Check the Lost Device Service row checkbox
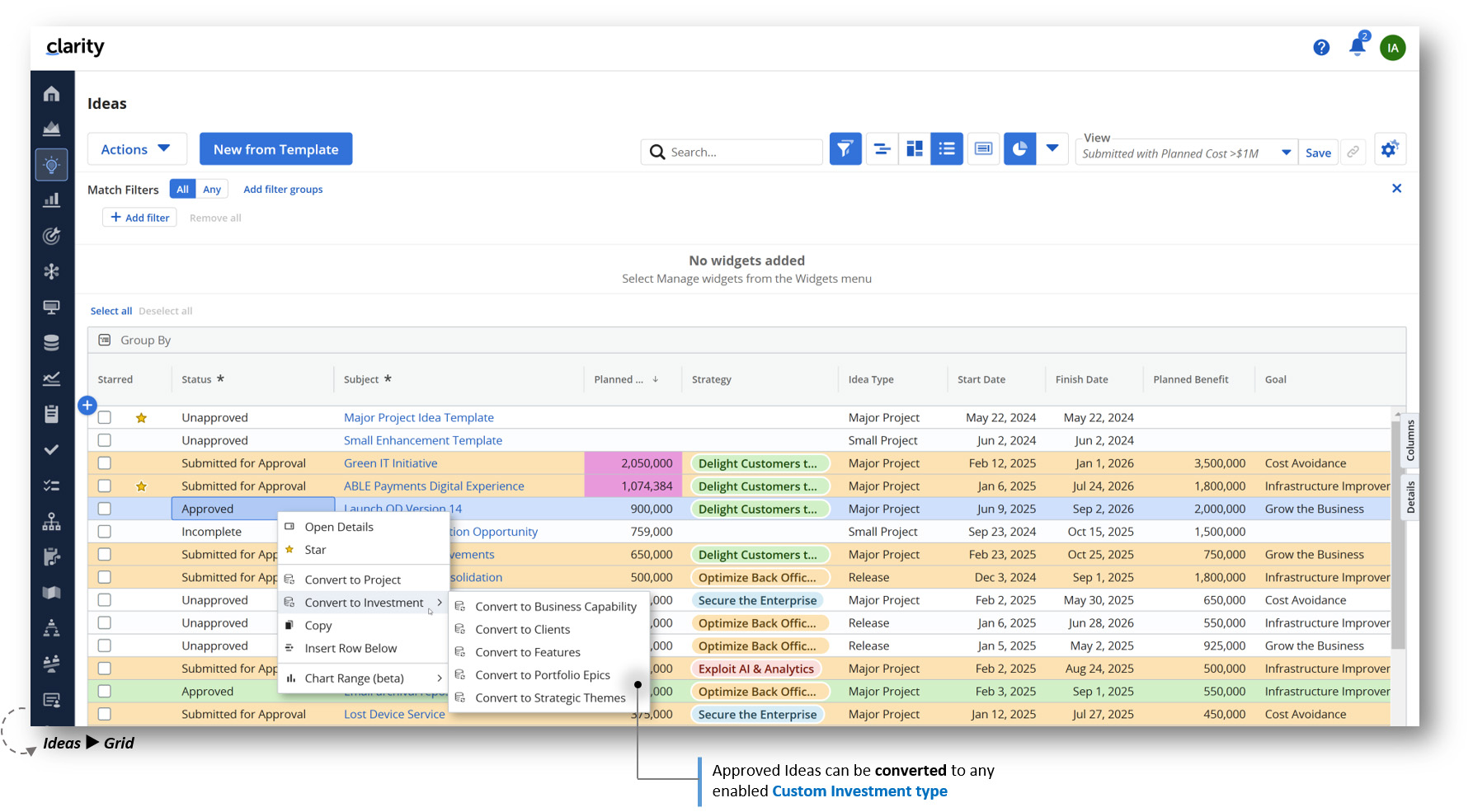This screenshot has height=812, width=1473. click(105, 715)
